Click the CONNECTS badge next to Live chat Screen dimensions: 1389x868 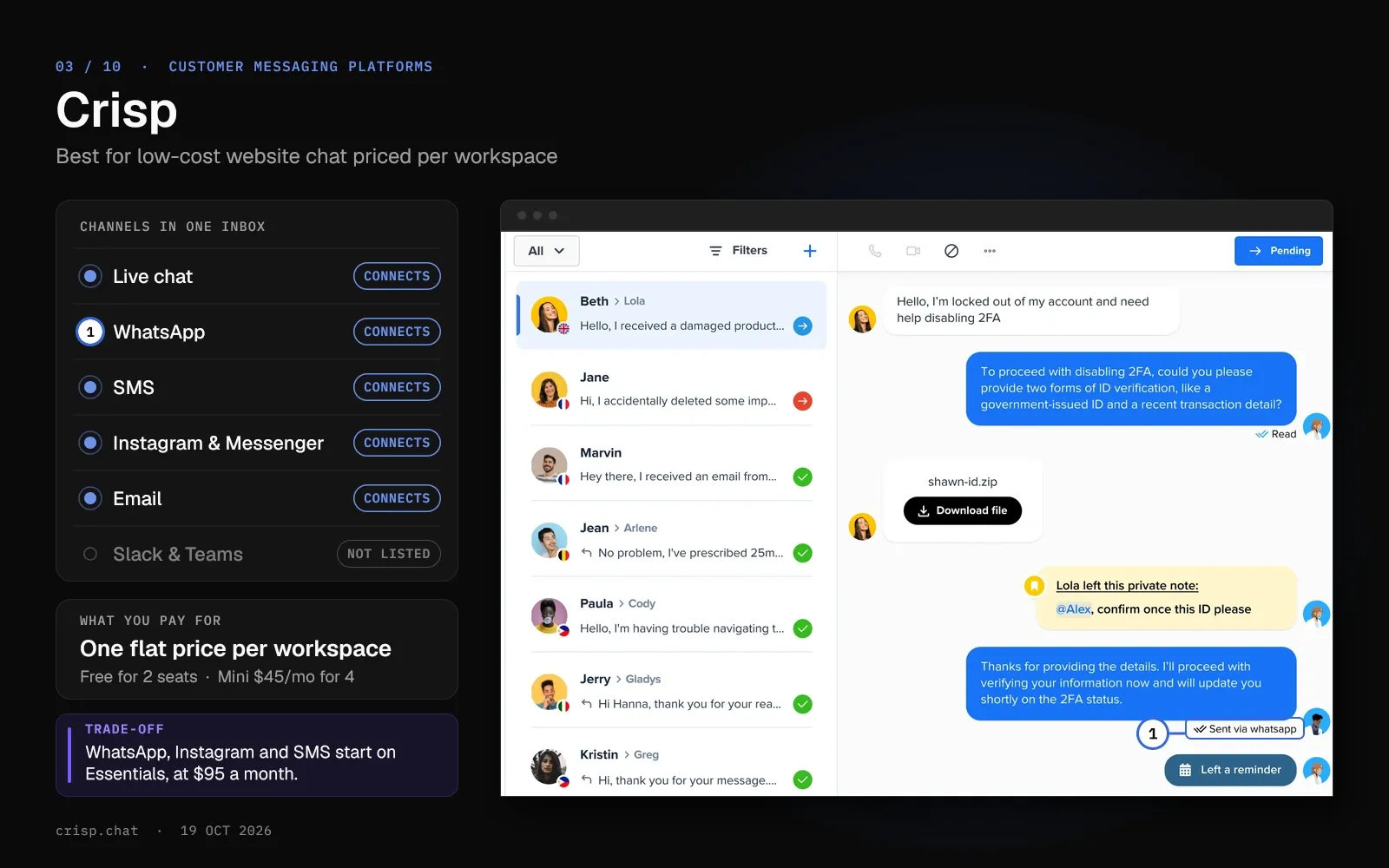tap(397, 276)
